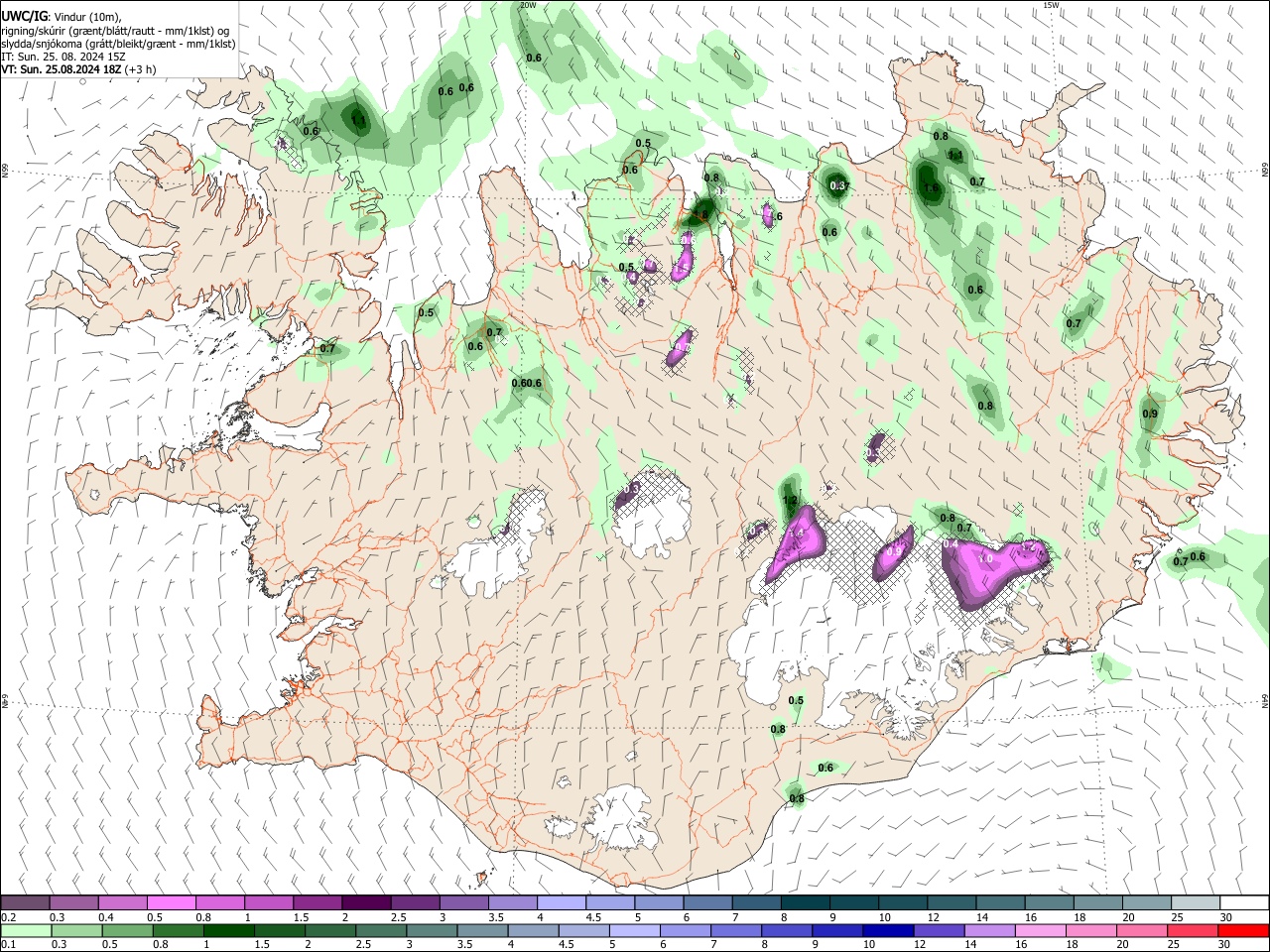Select the navy blue 10 swatch on lower scale
This screenshot has width=1270, height=952.
(x=889, y=930)
